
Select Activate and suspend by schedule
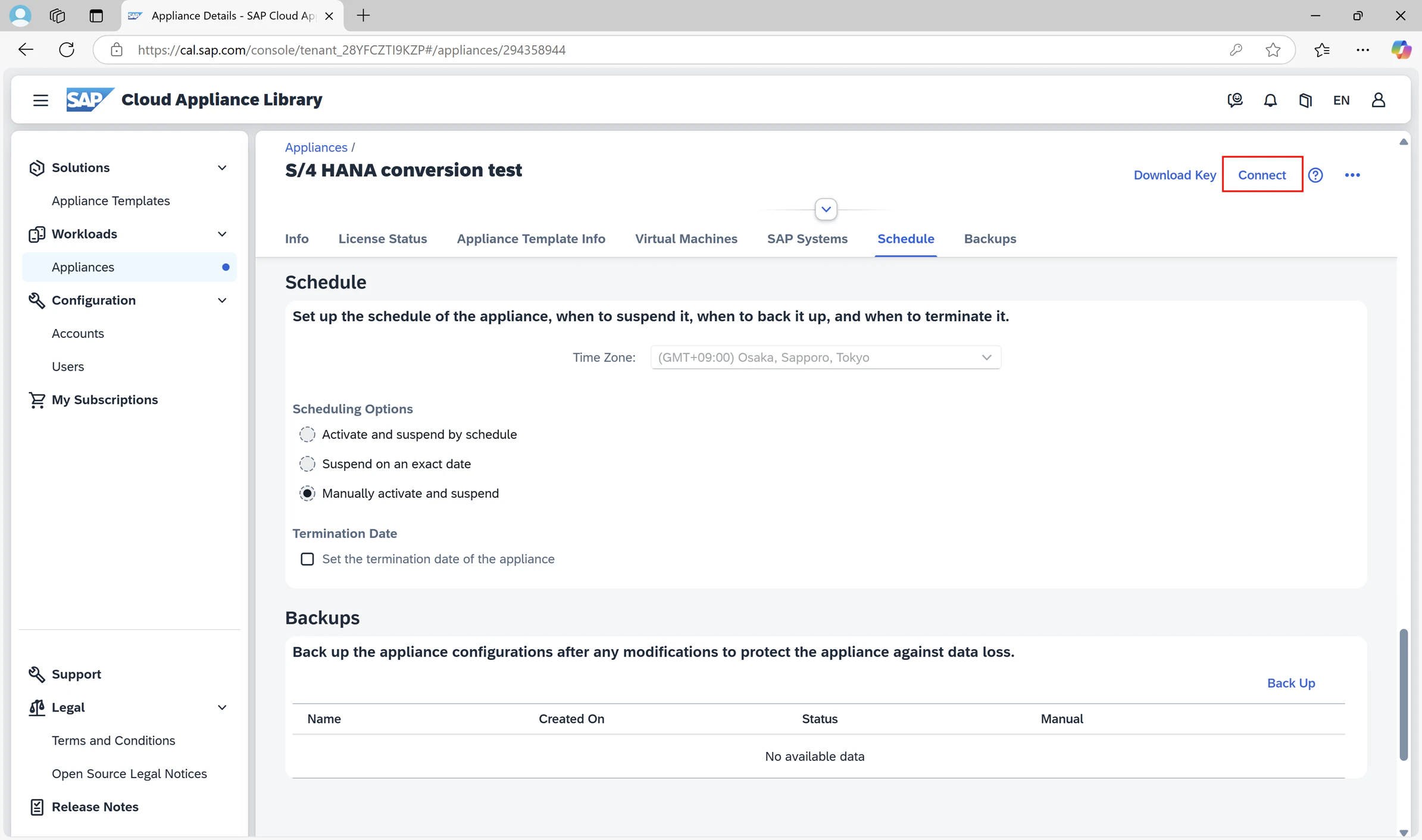point(307,434)
